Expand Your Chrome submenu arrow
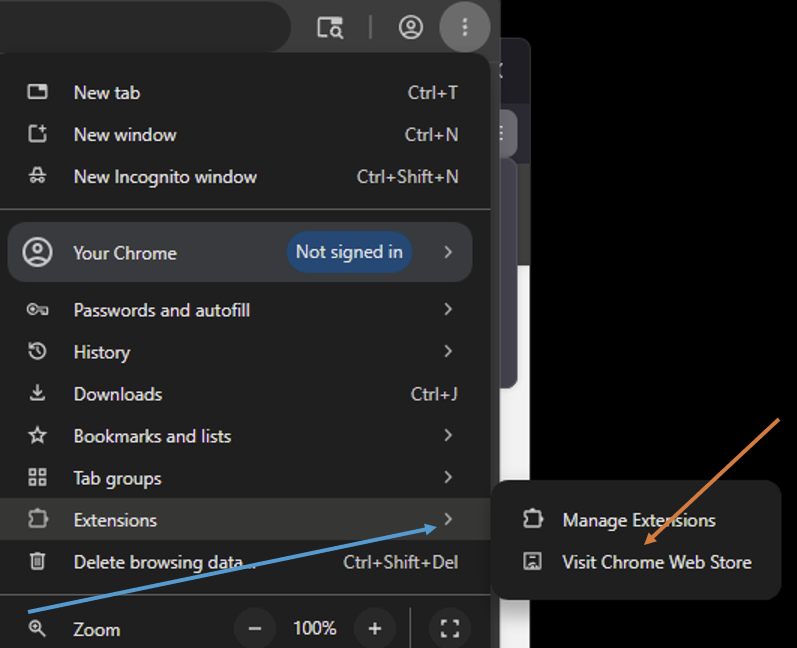Screen dimensions: 797x648 coord(448,252)
